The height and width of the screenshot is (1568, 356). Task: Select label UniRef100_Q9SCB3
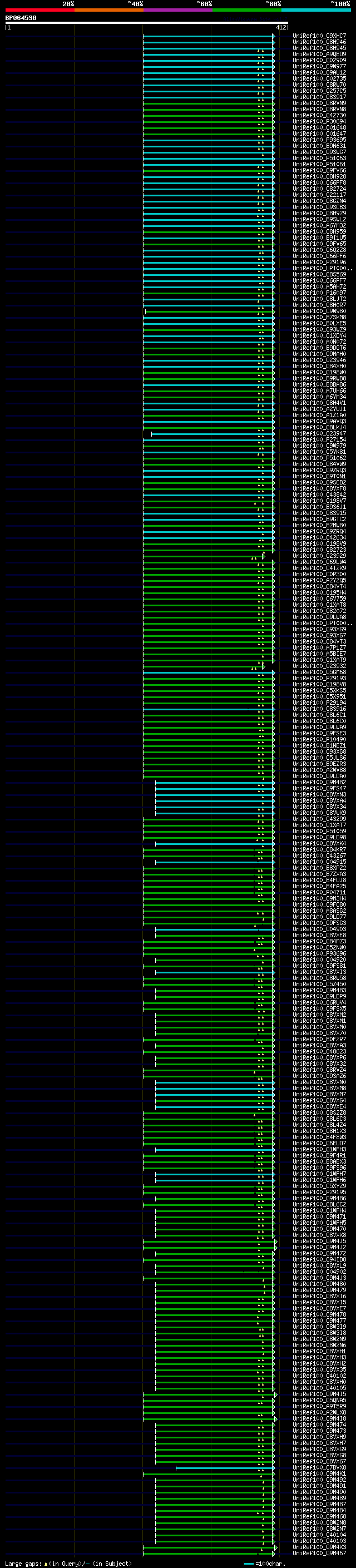coord(319,207)
